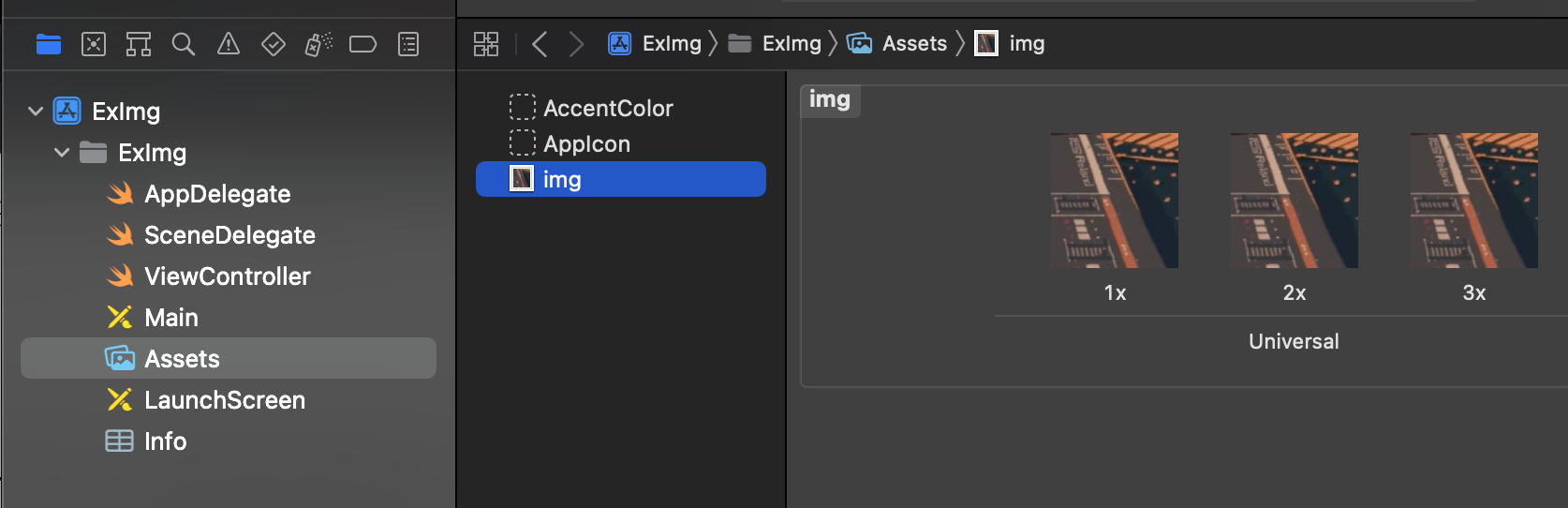This screenshot has width=1568, height=508.
Task: Click the related items grid icon
Action: pyautogui.click(x=486, y=44)
